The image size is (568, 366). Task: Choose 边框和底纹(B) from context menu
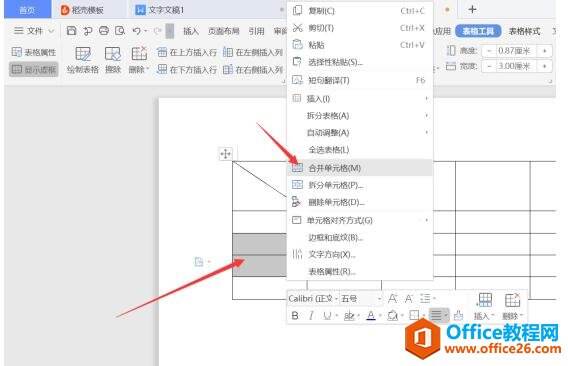[360, 237]
